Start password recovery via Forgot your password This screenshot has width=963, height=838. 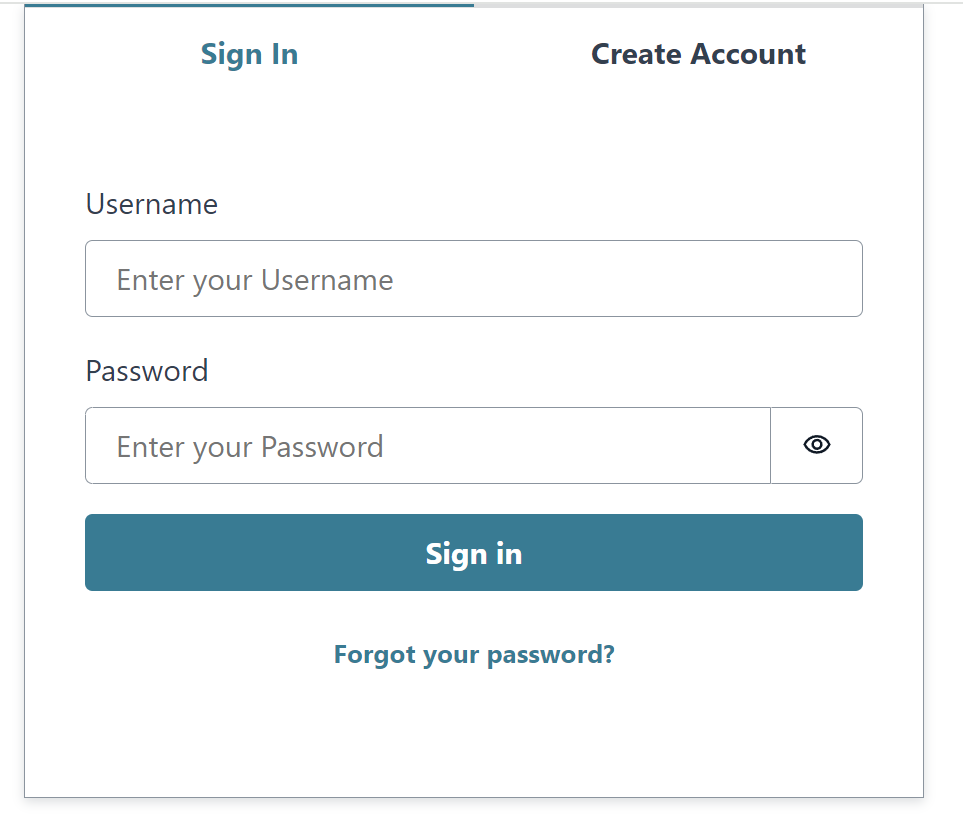[474, 655]
